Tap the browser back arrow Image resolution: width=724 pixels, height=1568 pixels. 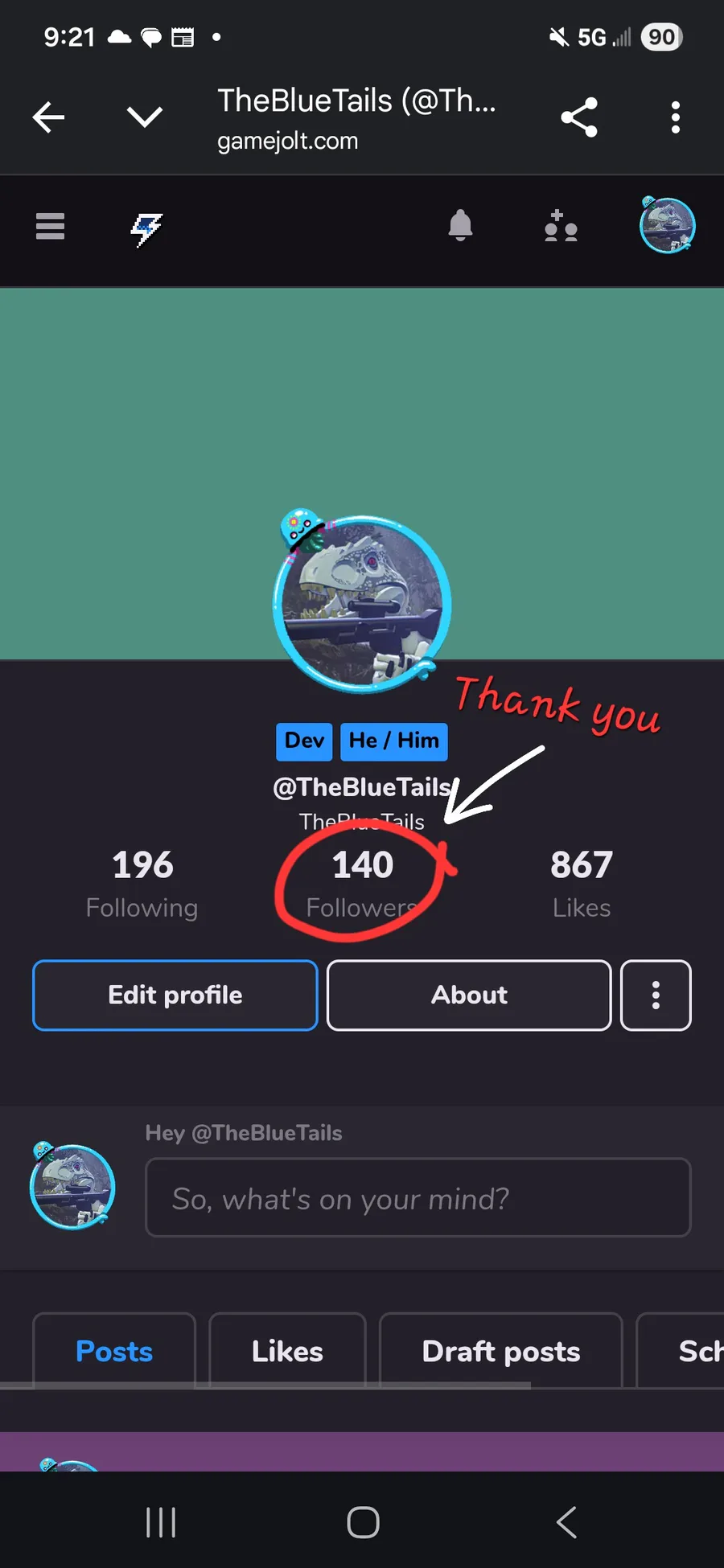pyautogui.click(x=48, y=117)
